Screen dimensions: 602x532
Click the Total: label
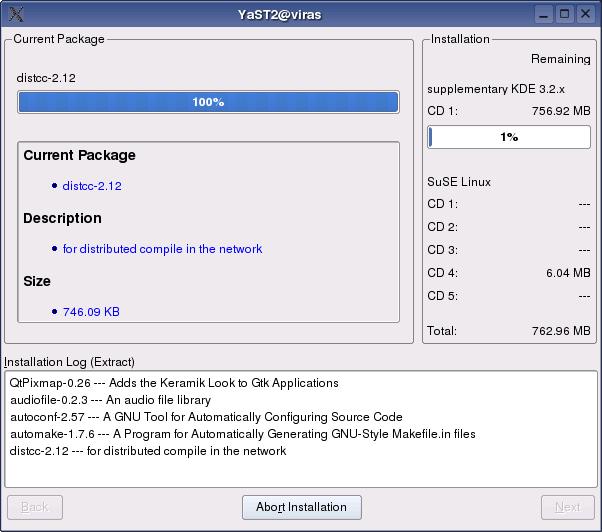point(442,331)
